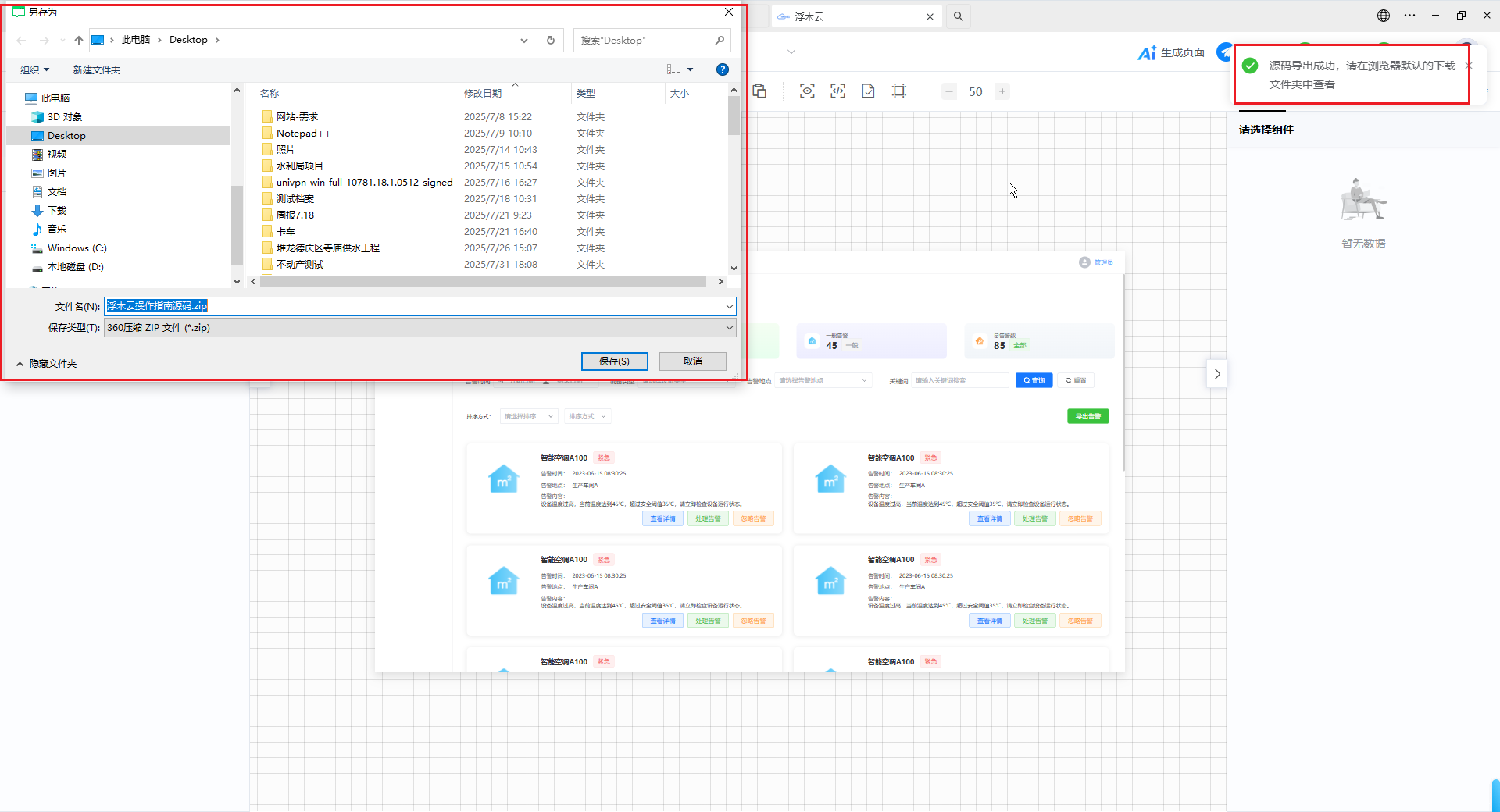Open the 组织 organize dropdown menu
The width and height of the screenshot is (1500, 812).
coord(35,70)
